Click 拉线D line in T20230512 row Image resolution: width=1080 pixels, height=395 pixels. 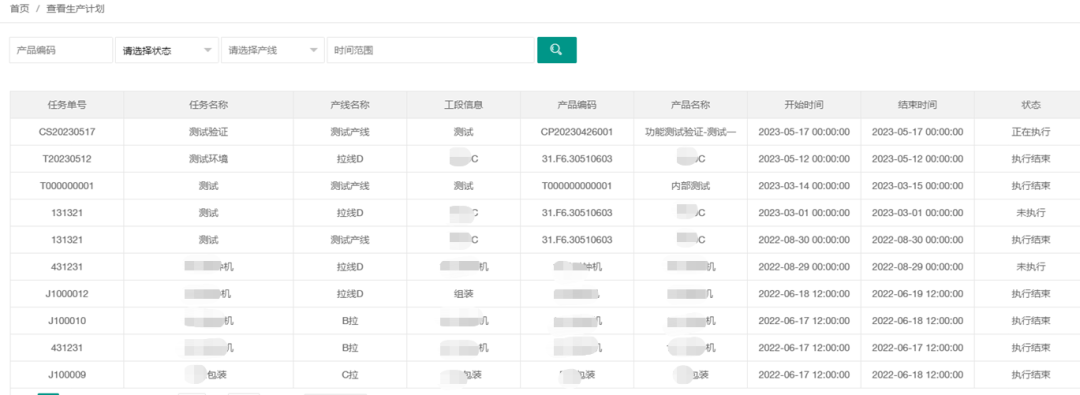[350, 159]
